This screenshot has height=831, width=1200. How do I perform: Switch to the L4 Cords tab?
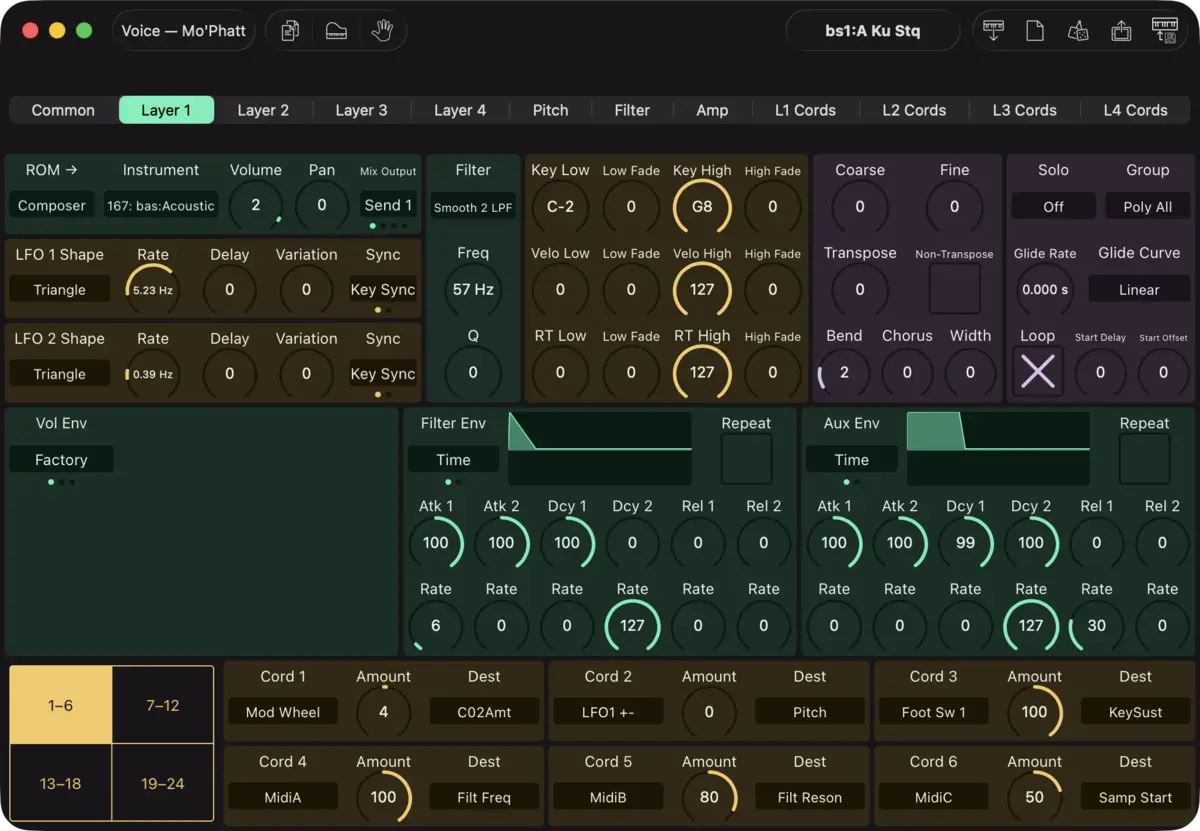[x=1135, y=110]
